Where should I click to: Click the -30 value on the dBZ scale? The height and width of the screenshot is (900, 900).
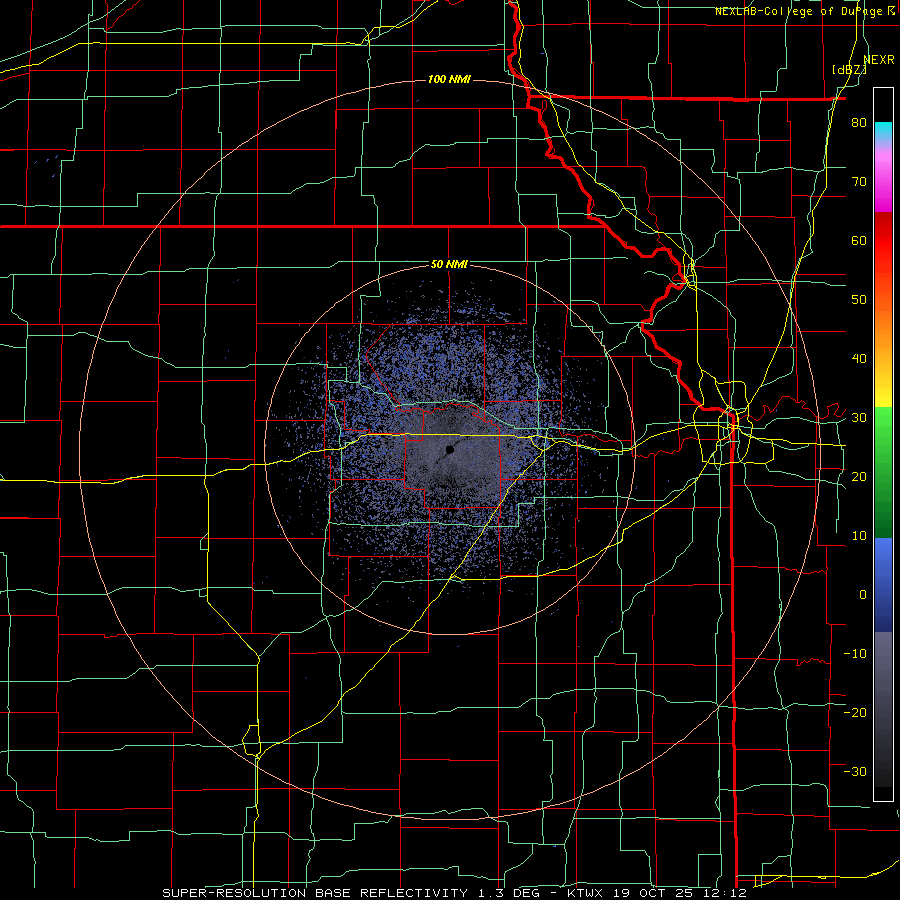[855, 771]
